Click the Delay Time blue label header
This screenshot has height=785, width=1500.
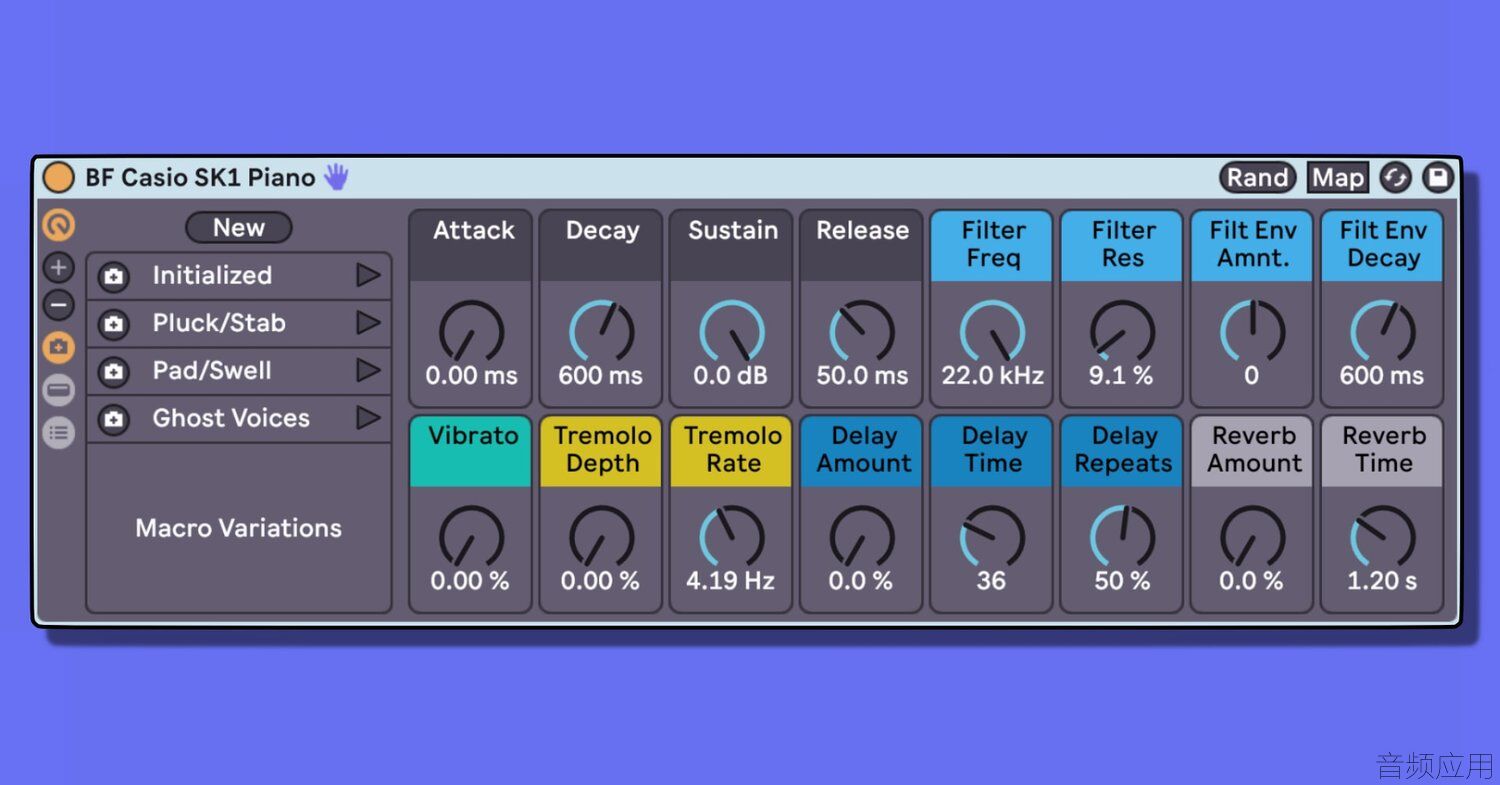click(x=992, y=451)
